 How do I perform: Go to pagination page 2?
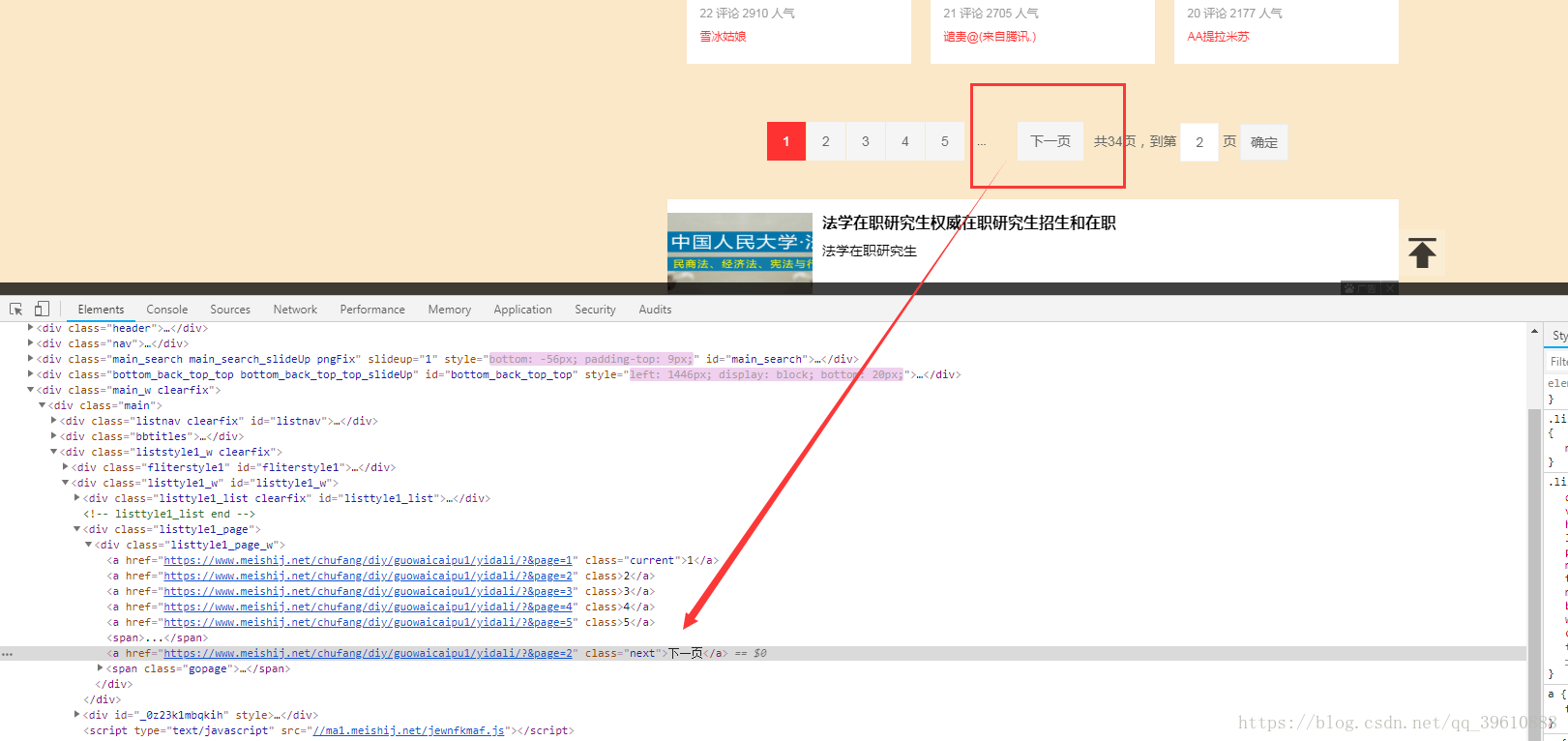click(x=825, y=141)
